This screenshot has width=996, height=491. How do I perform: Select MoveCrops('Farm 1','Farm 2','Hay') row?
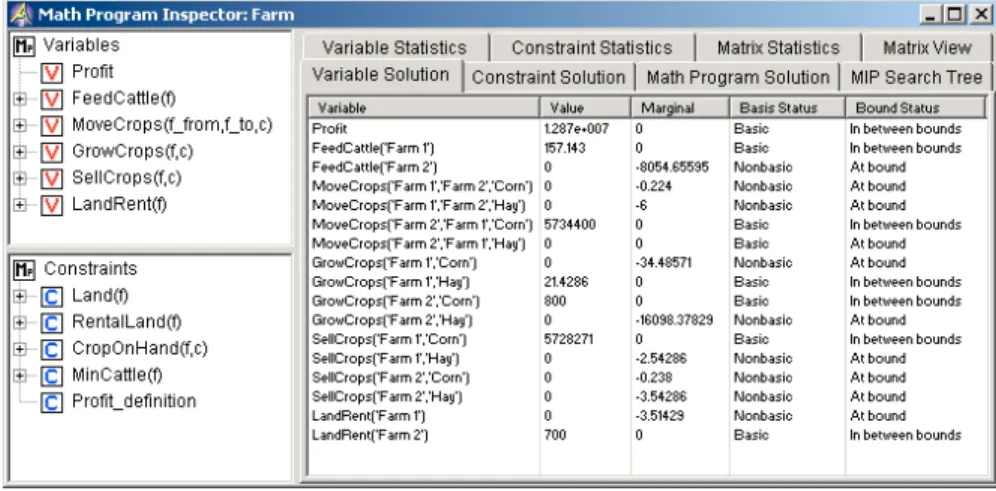(647, 205)
